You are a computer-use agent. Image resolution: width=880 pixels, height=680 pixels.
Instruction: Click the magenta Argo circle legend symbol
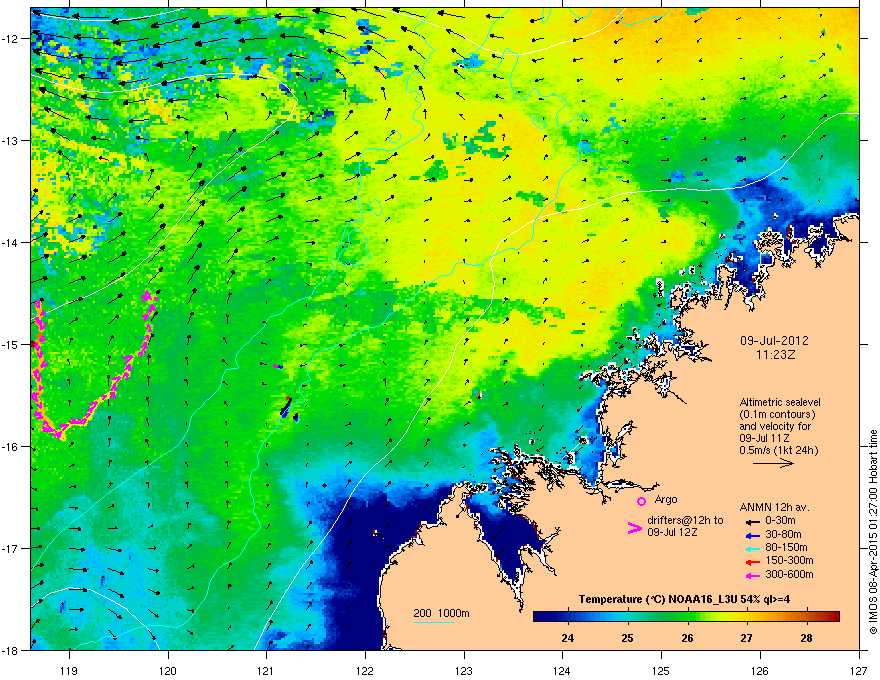(641, 501)
